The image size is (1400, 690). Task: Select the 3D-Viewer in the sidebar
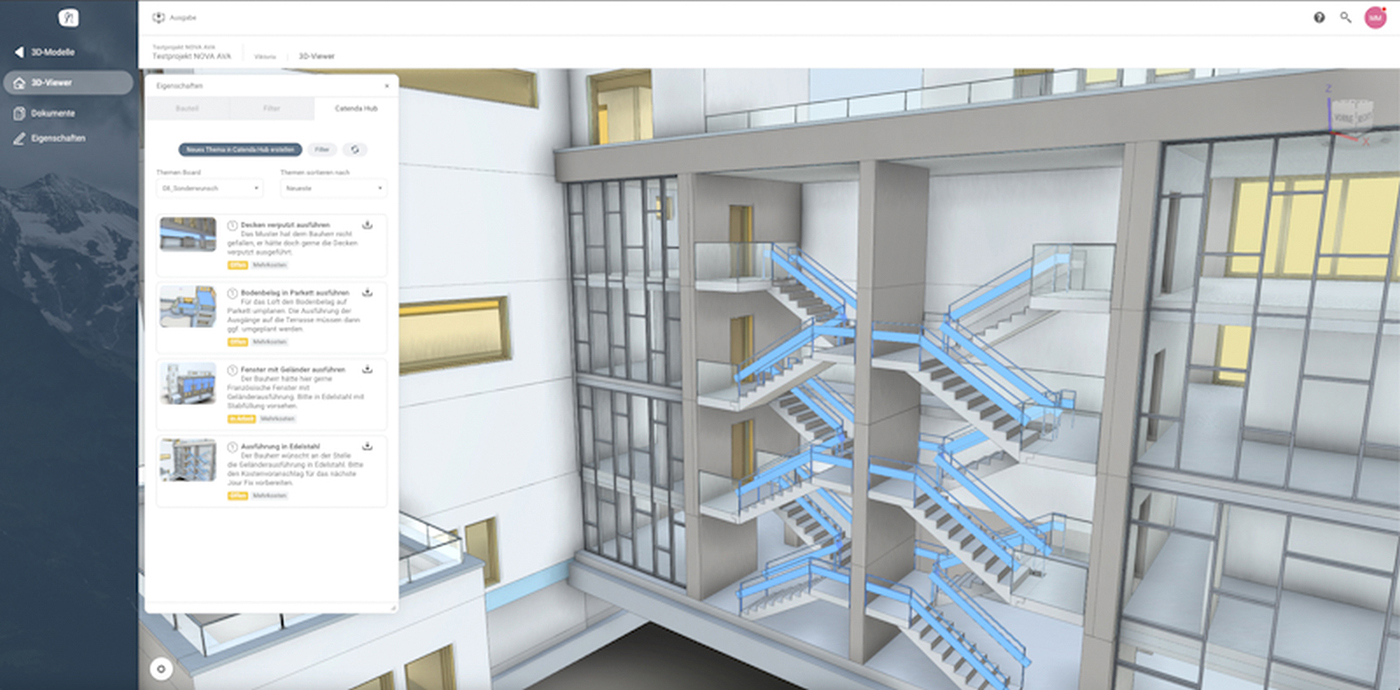coord(55,83)
